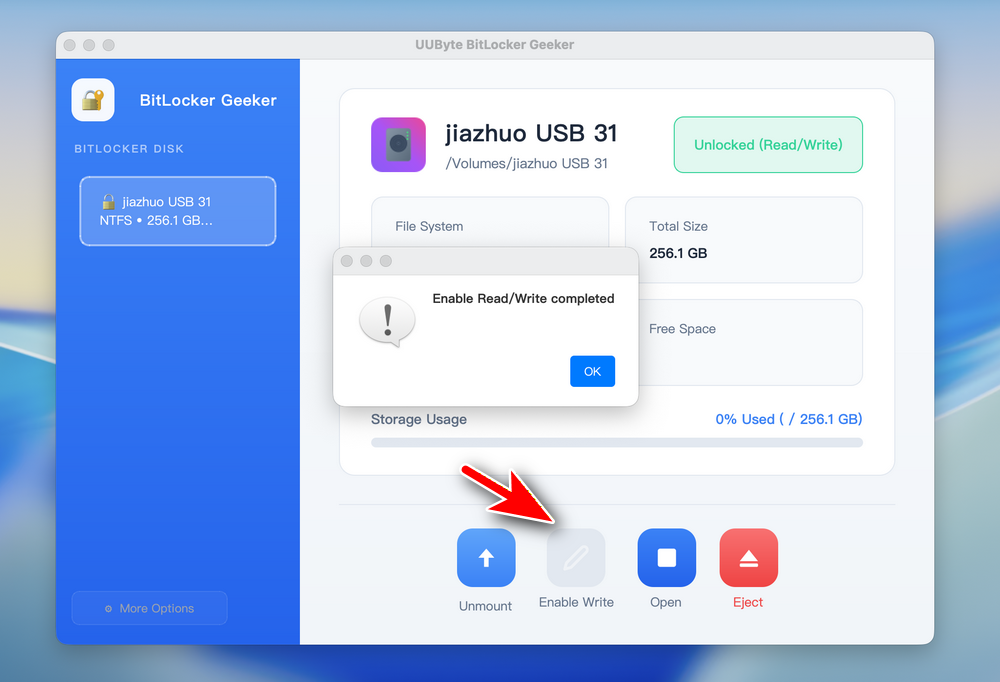Click the 0% Used storage text

788,419
